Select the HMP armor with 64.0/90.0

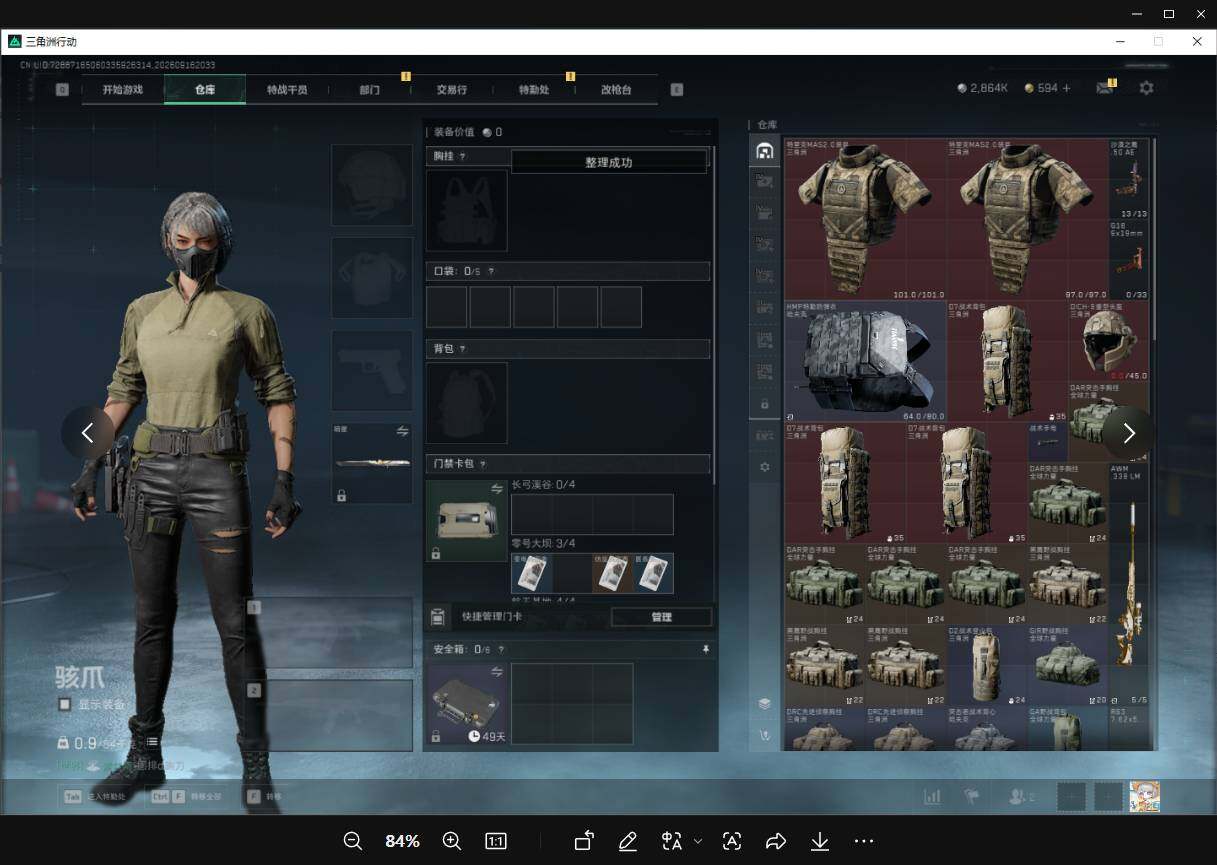pyautogui.click(x=866, y=361)
